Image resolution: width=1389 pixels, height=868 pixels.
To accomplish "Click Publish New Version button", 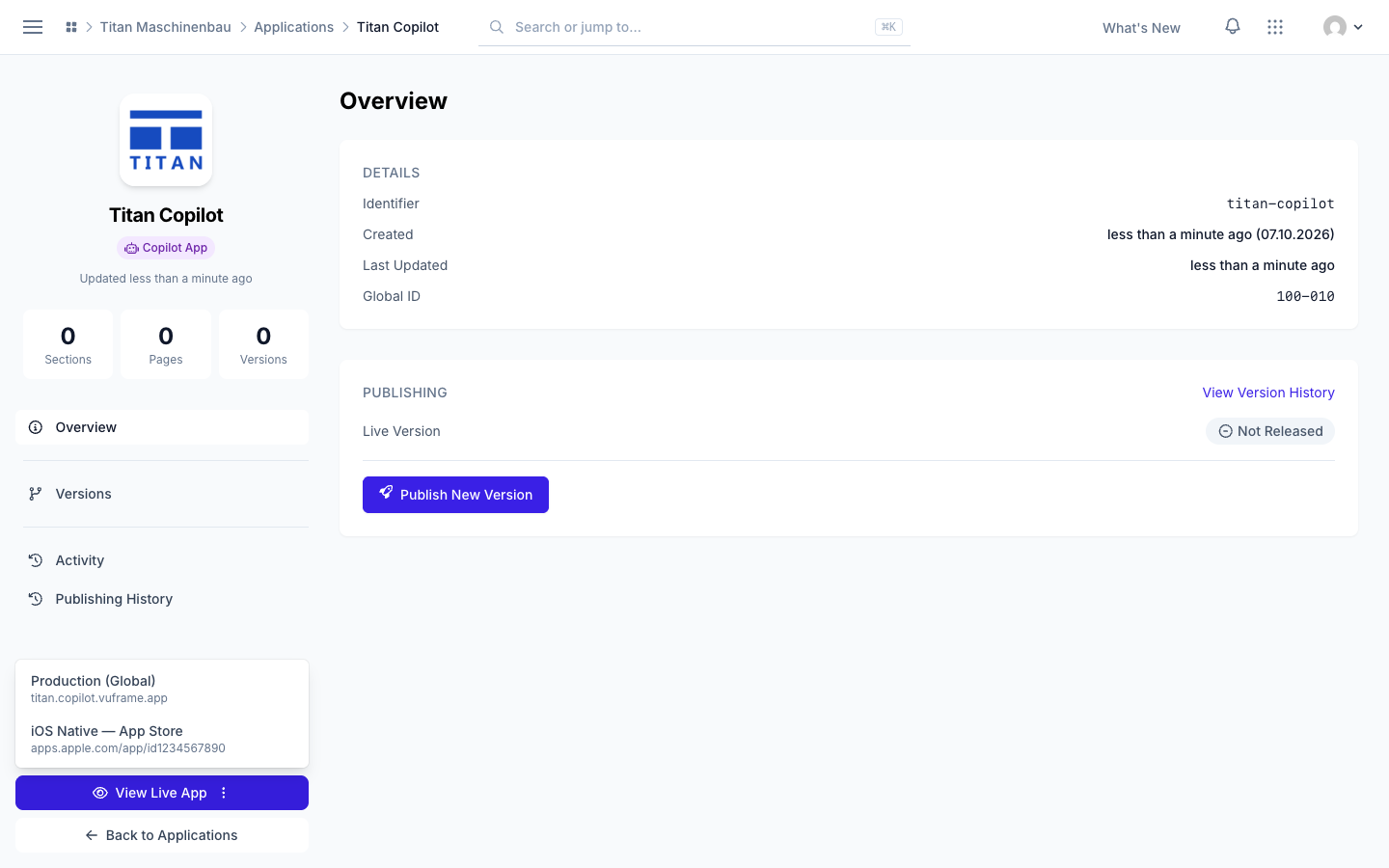I will [x=455, y=495].
